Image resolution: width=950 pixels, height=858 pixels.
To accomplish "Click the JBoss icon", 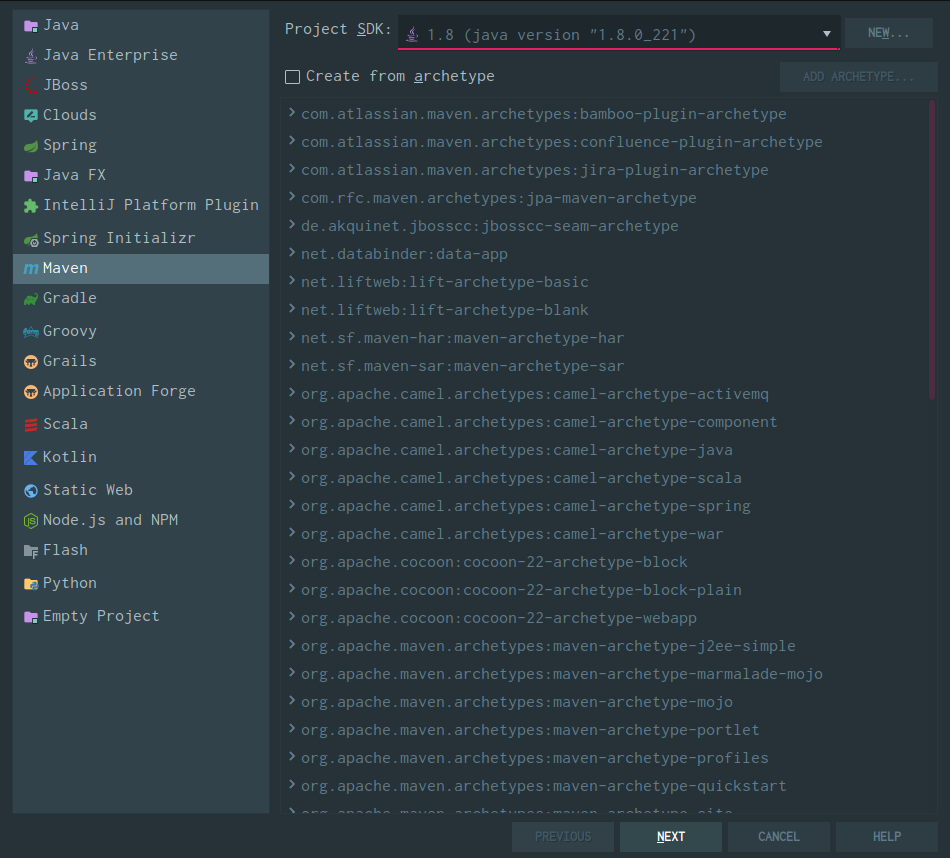I will coord(31,85).
